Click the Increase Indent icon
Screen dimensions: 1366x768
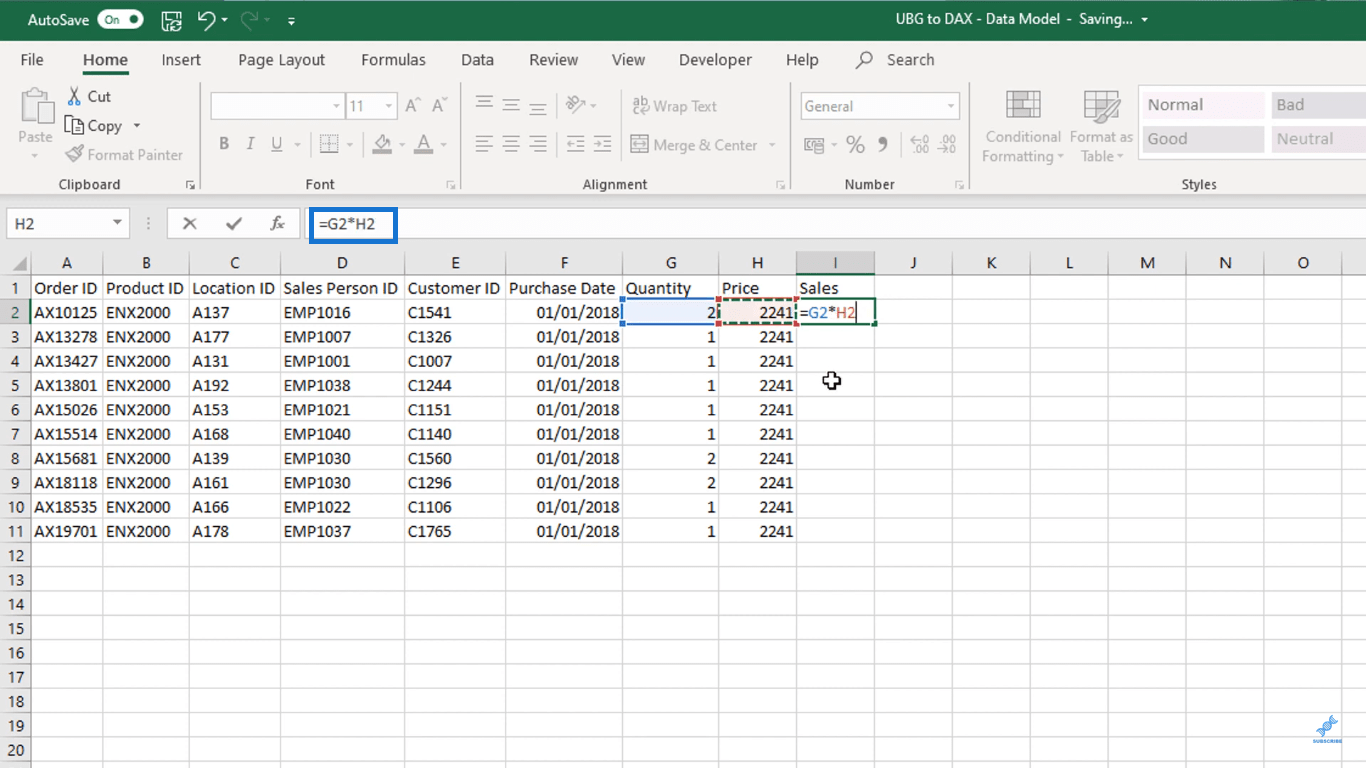click(602, 144)
